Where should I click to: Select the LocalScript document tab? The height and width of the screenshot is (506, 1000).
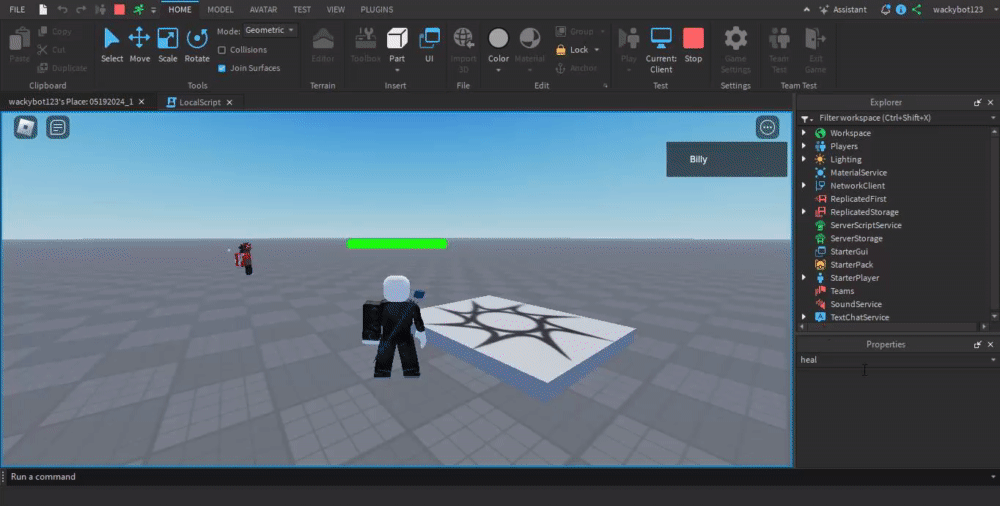coord(200,102)
